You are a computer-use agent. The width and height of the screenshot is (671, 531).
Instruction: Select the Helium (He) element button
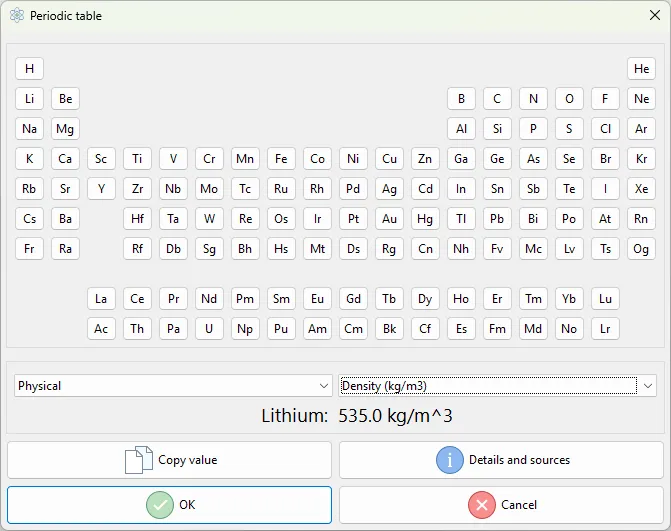tap(641, 69)
